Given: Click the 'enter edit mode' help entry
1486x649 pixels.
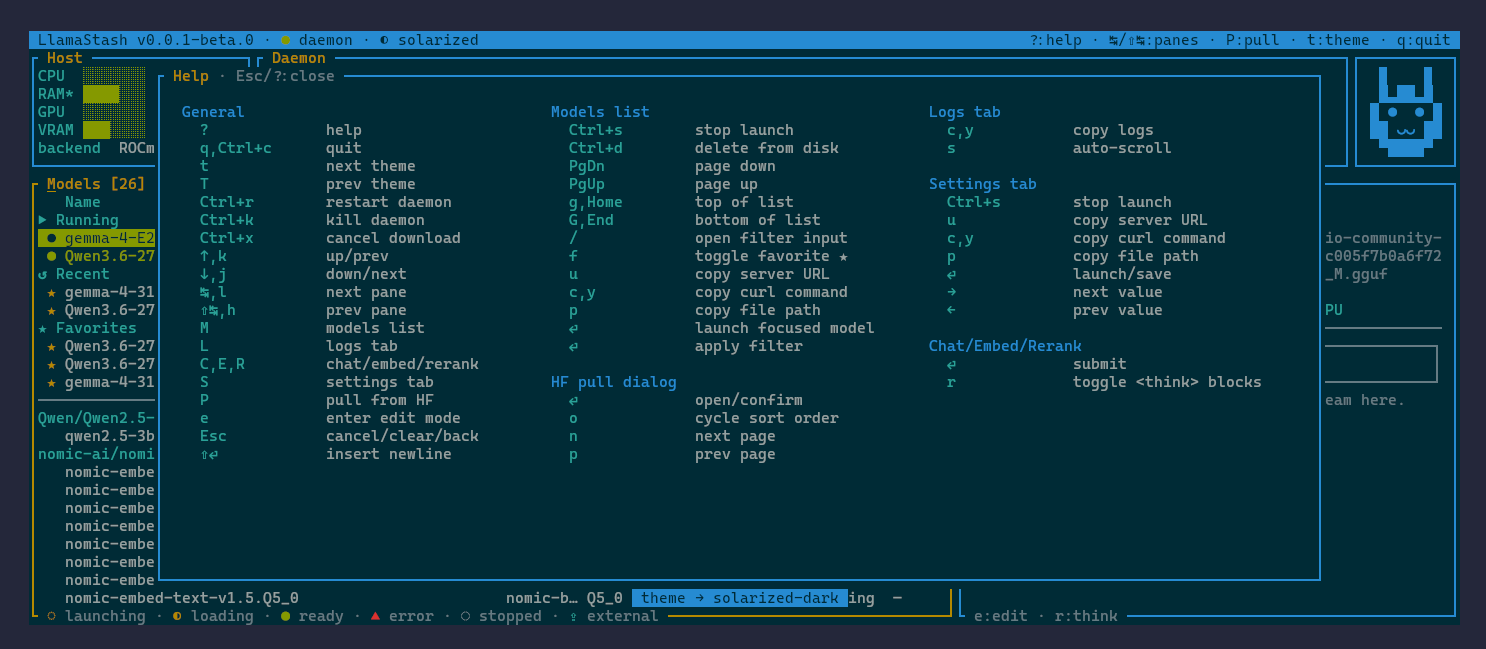Looking at the screenshot, I should click(393, 418).
